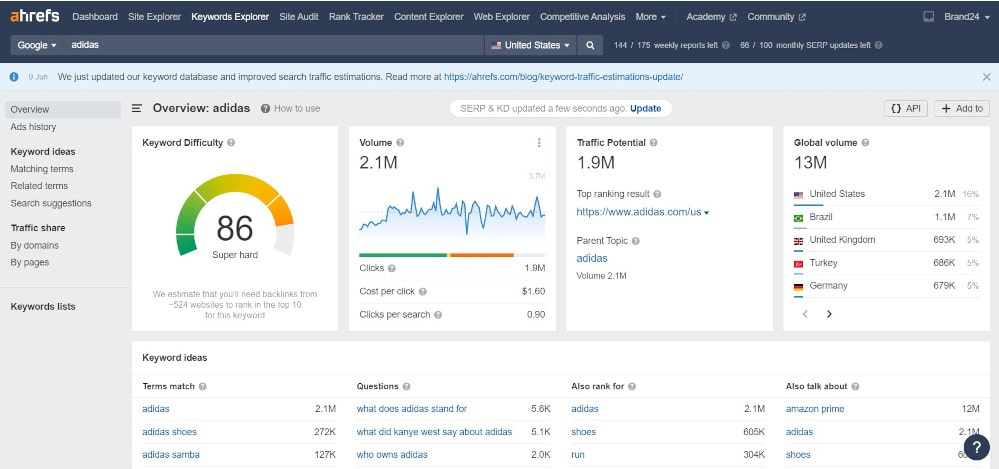Open Rank Tracker
The width and height of the screenshot is (999, 469).
pos(356,17)
